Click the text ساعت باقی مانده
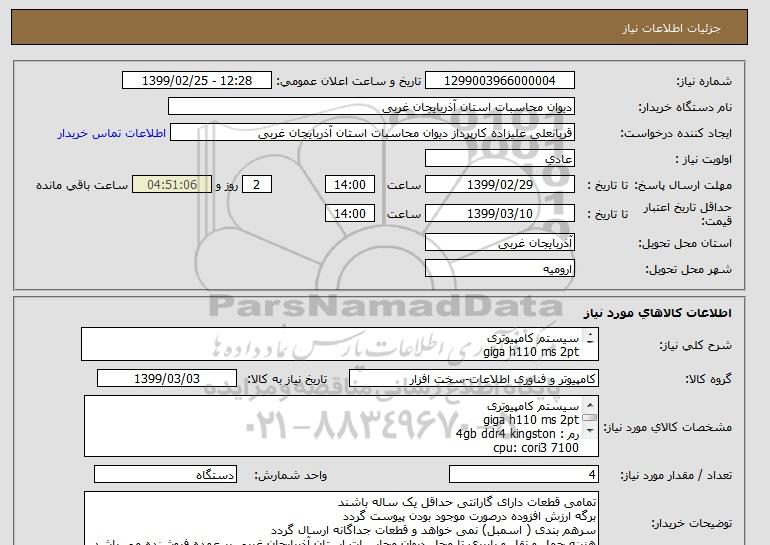Screen dimensions: 770x545 point(82,186)
